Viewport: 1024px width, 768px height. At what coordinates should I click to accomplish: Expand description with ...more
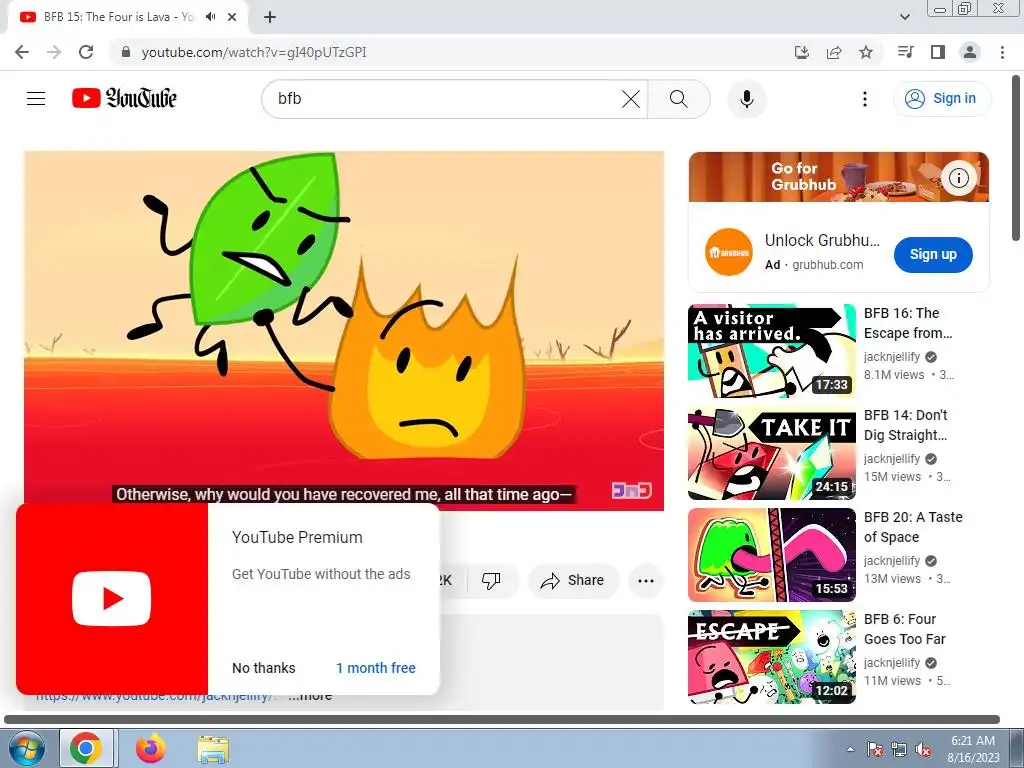click(x=310, y=698)
